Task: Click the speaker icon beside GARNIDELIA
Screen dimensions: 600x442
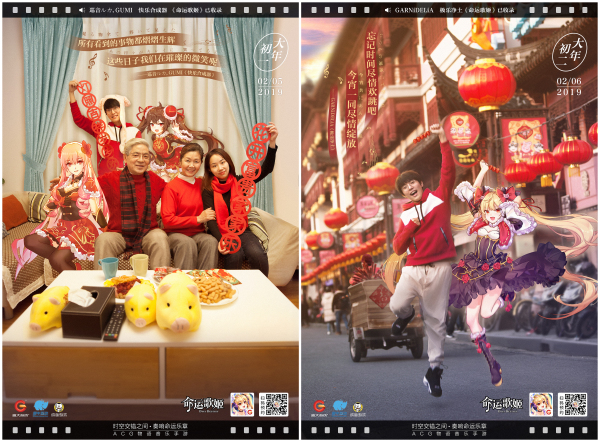Action: 388,10
